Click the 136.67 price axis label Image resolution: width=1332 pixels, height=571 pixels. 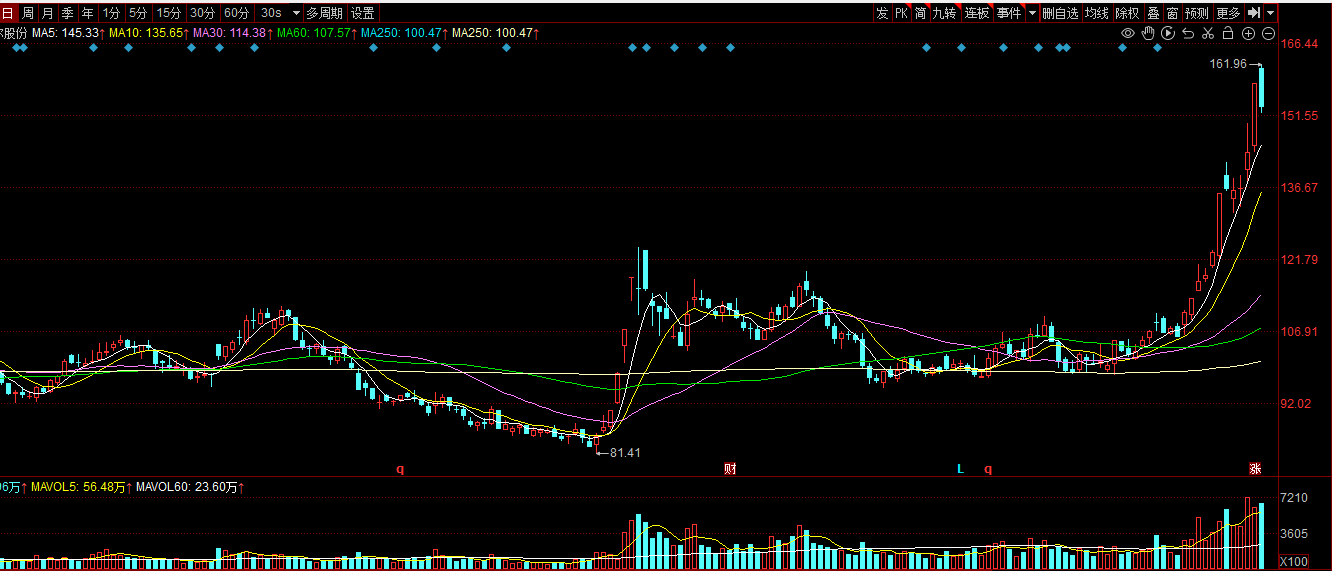point(1299,188)
